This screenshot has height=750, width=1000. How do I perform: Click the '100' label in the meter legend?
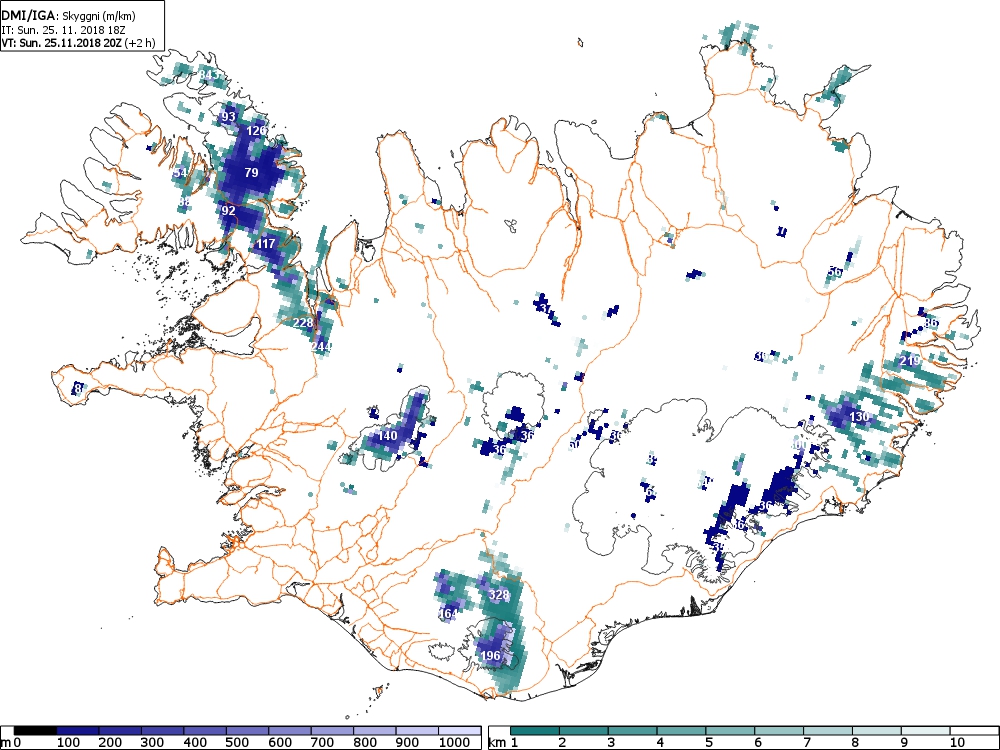[x=68, y=743]
